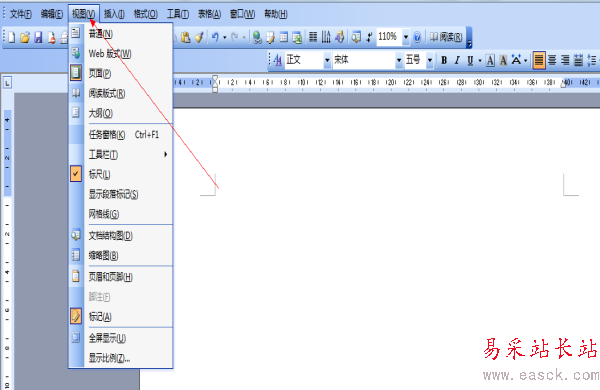Open the 编辑(E) menu
Image resolution: width=600 pixels, height=390 pixels.
pyautogui.click(x=52, y=14)
